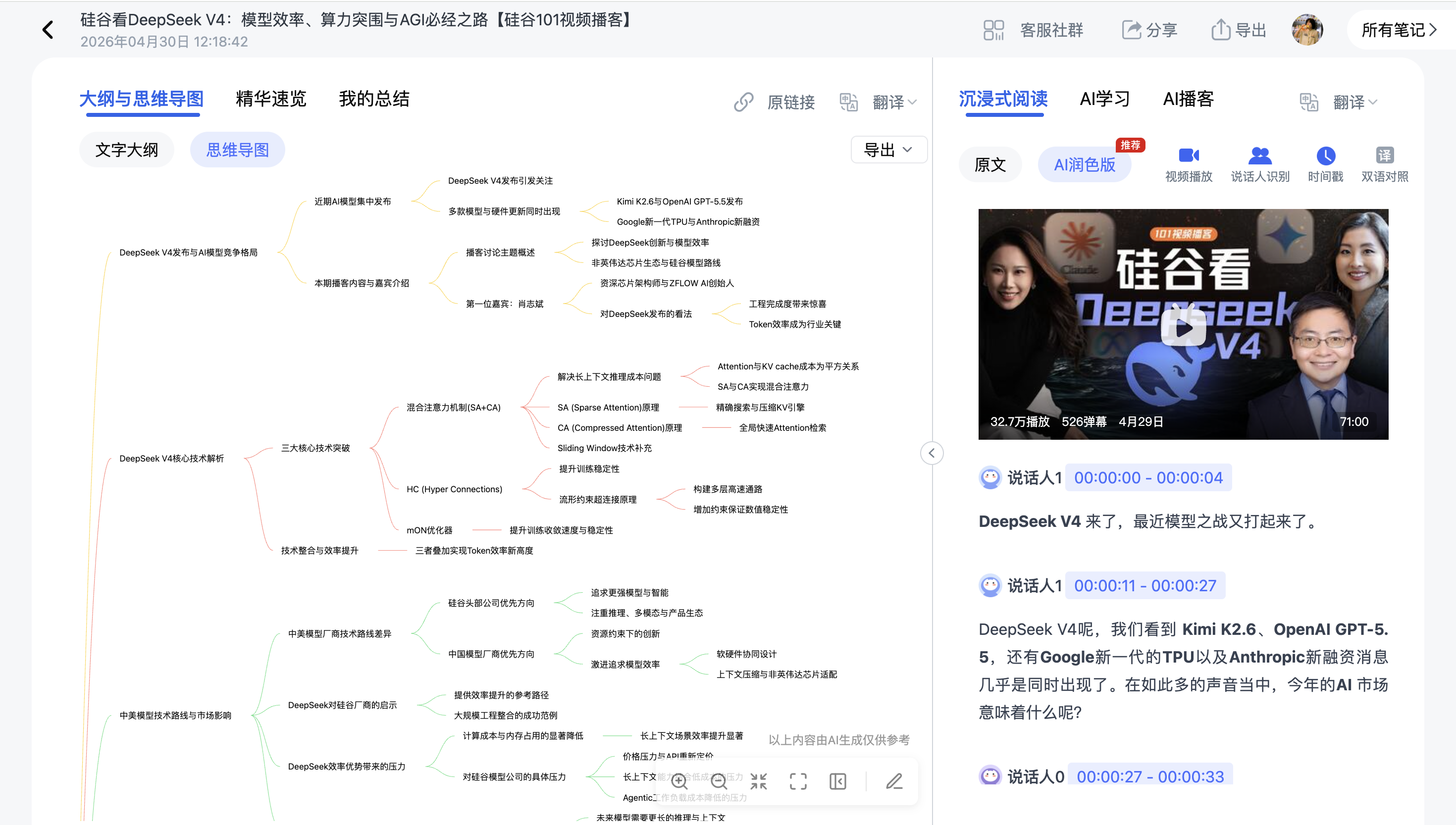Switch to the AI学习 tab
The width and height of the screenshot is (1456, 825).
click(x=1105, y=99)
